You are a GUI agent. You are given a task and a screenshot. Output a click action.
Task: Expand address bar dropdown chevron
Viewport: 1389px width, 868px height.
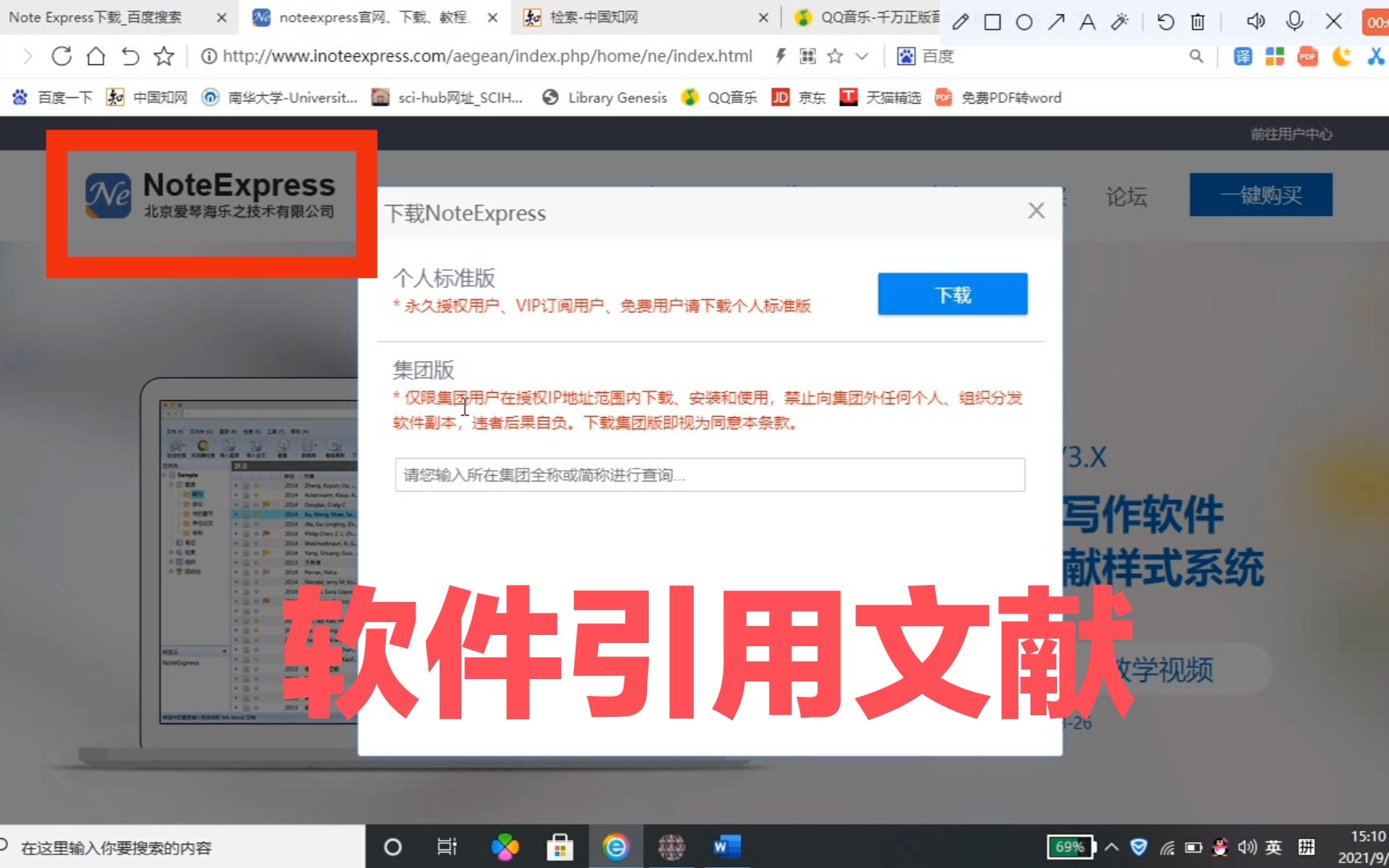pos(862,56)
